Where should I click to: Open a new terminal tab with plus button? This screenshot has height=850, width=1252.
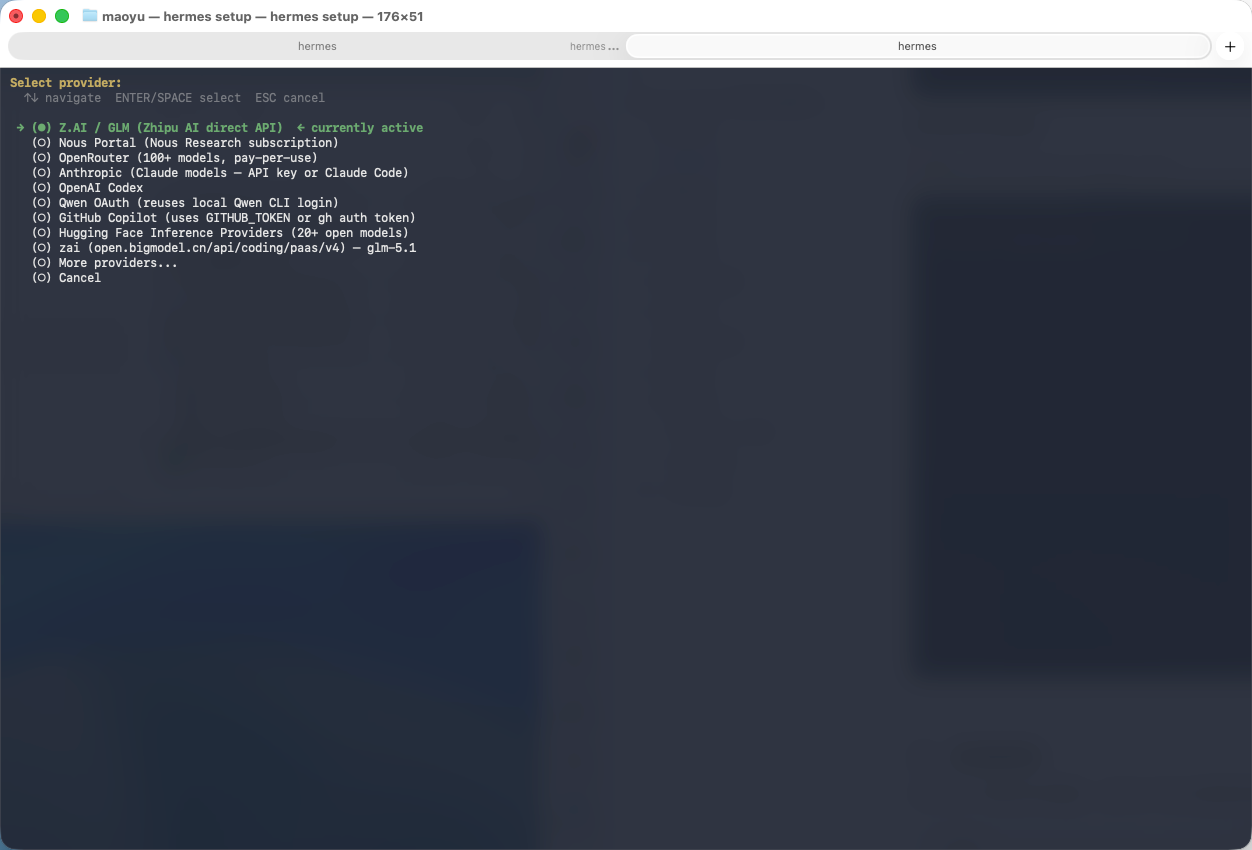click(1230, 46)
